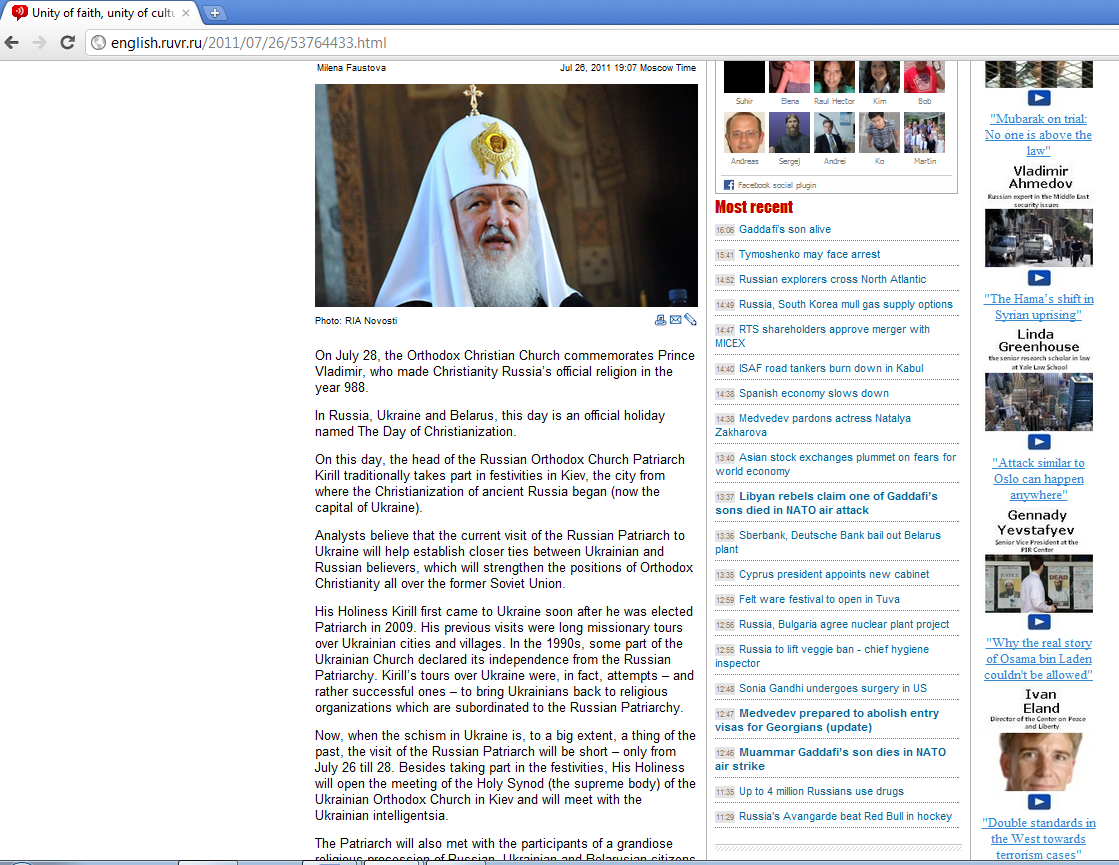Open the Sonia Gandhi undergoes surgery link
The image size is (1119, 865).
[833, 688]
